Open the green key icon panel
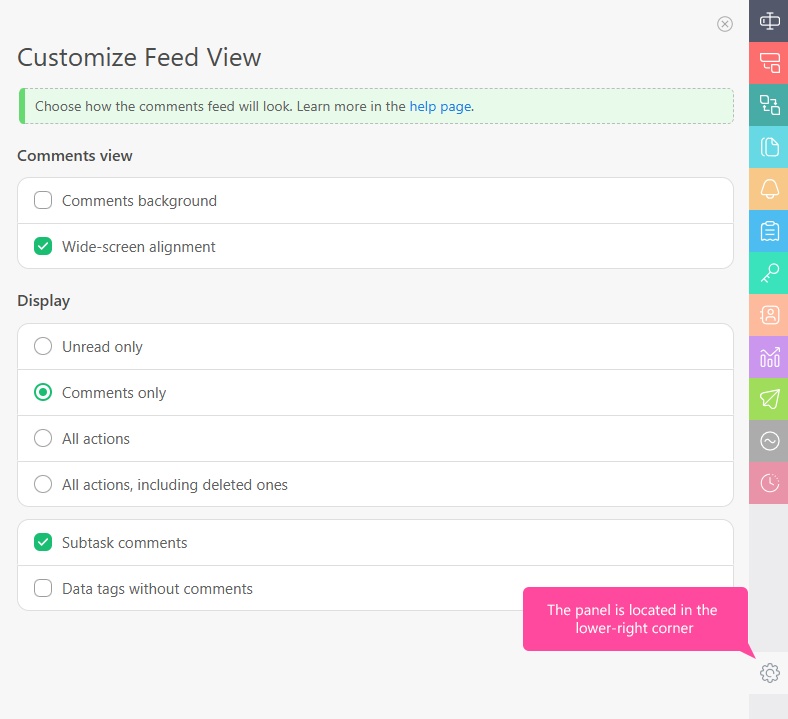 tap(769, 273)
